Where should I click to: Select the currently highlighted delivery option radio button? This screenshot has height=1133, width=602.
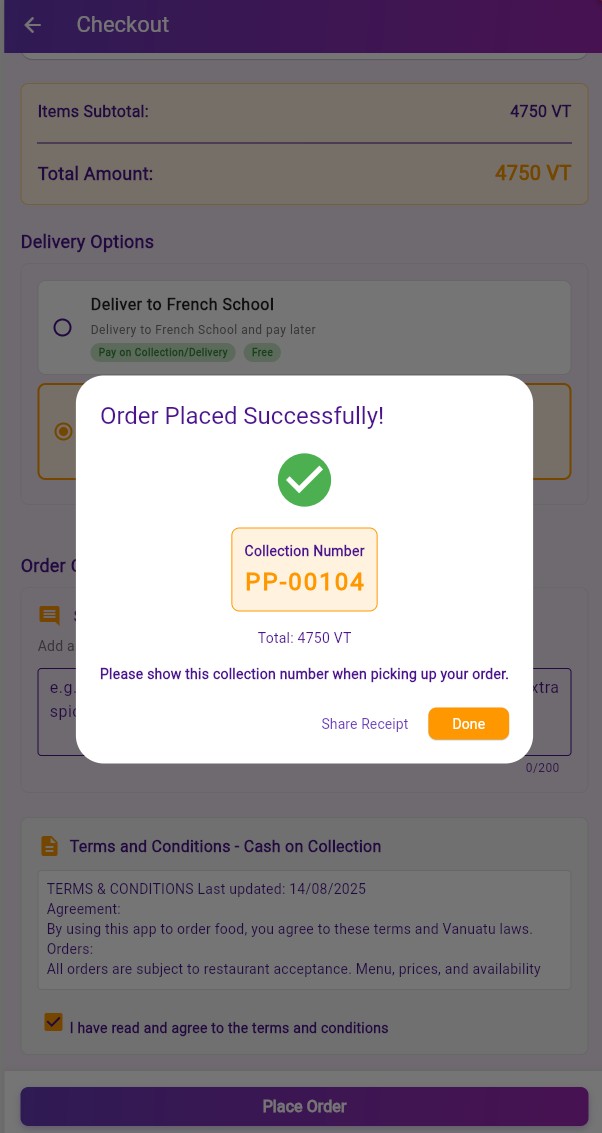(x=63, y=431)
